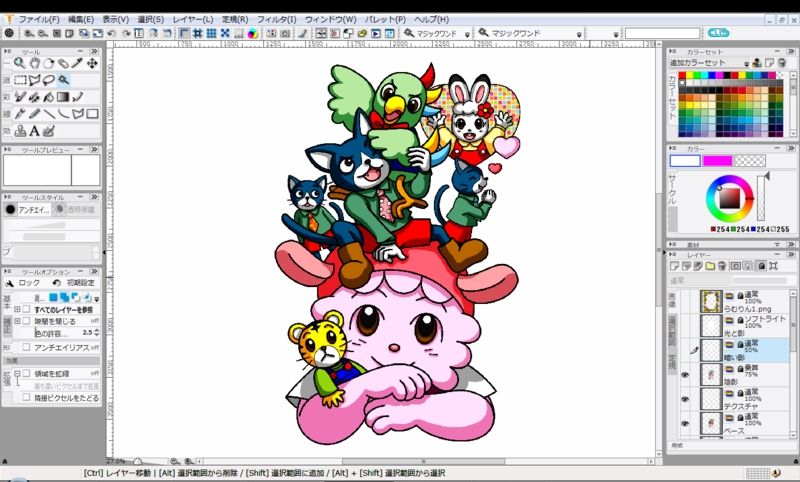Expand the ツール panel double-arrow button
This screenshot has height=482, width=800.
point(94,51)
